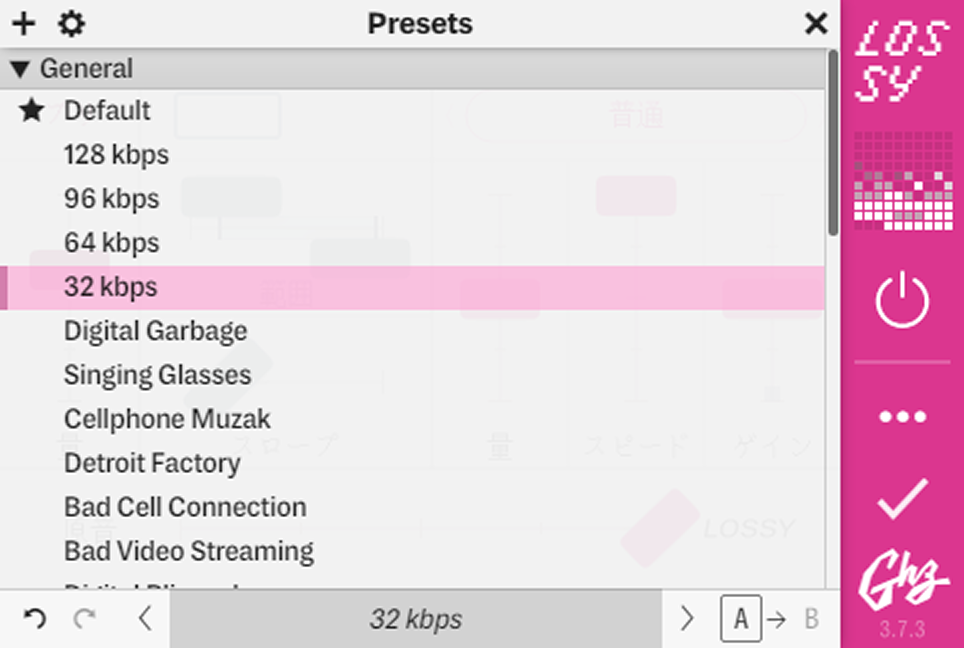Click the preset list scrollbar
Image resolution: width=964 pixels, height=648 pixels.
[832, 143]
